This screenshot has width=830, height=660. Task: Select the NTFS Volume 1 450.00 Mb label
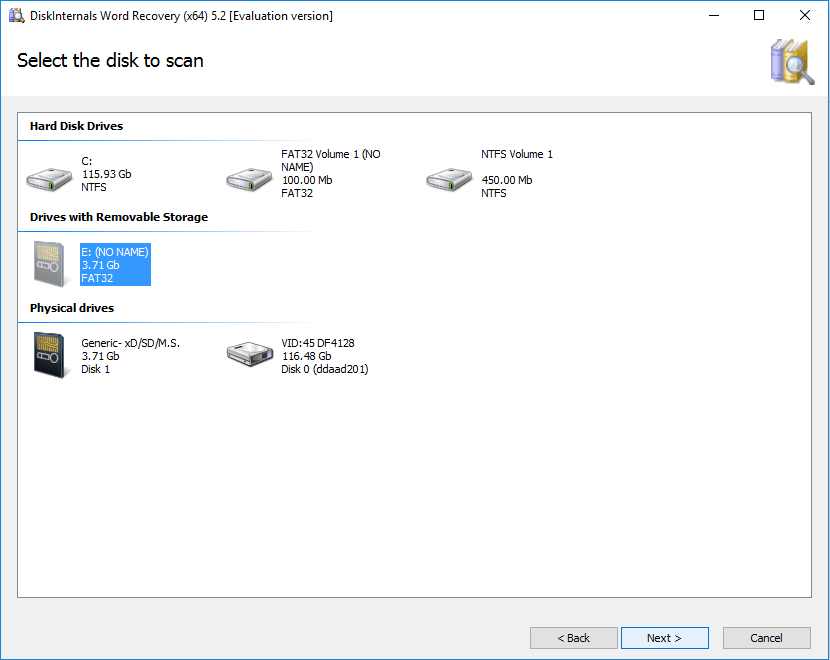coord(516,174)
